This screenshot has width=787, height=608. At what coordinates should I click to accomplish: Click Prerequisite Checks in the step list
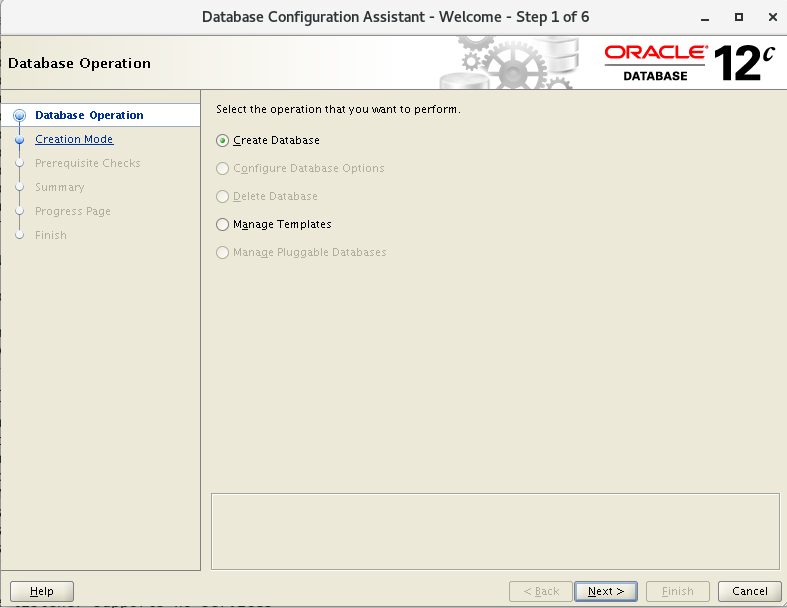(x=87, y=163)
